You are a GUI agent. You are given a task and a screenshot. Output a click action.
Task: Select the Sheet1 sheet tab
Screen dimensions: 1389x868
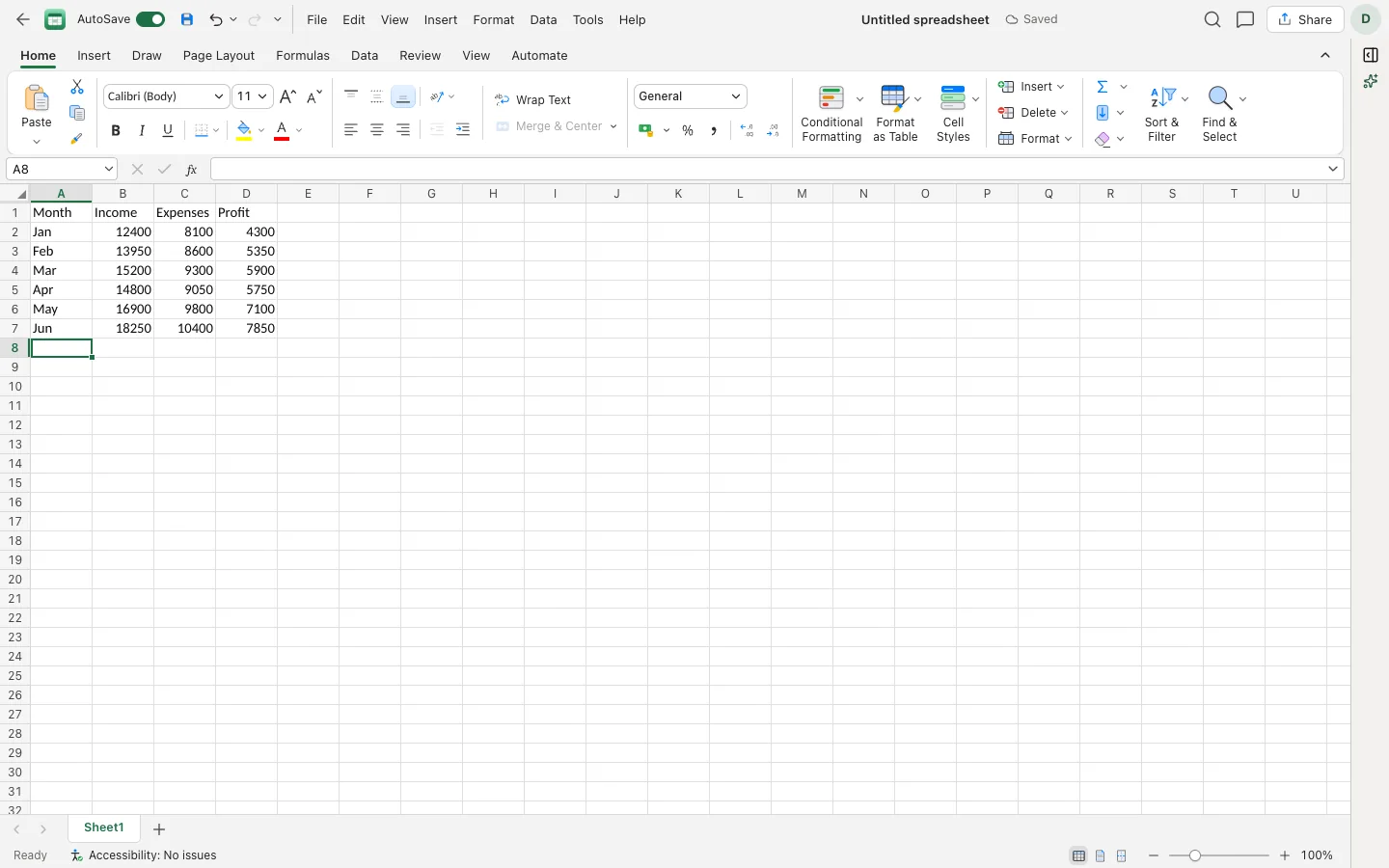point(104,827)
